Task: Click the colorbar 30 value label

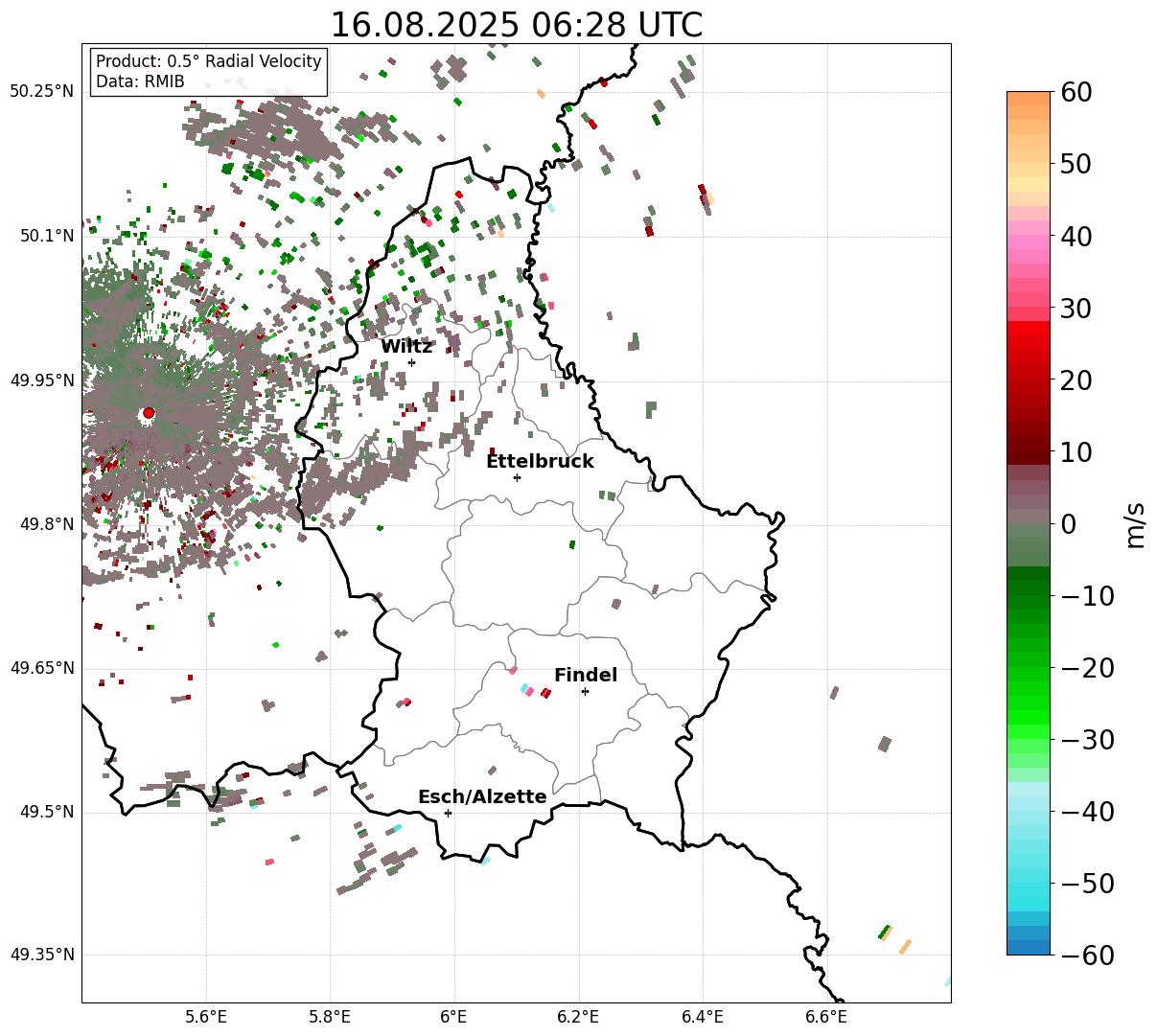Action: click(x=1077, y=309)
